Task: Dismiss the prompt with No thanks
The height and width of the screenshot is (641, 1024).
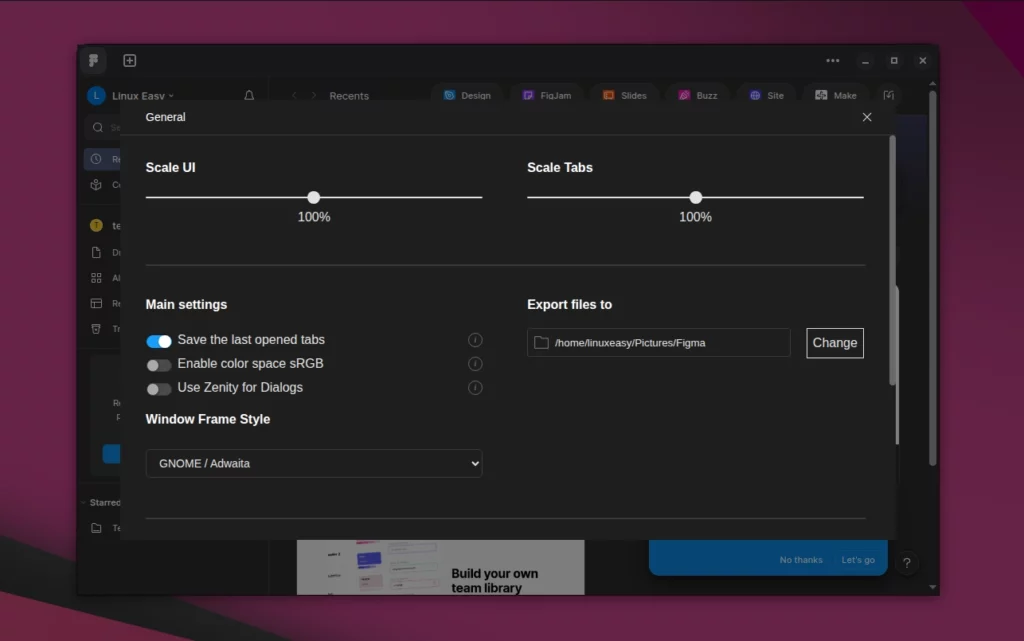Action: tap(800, 560)
